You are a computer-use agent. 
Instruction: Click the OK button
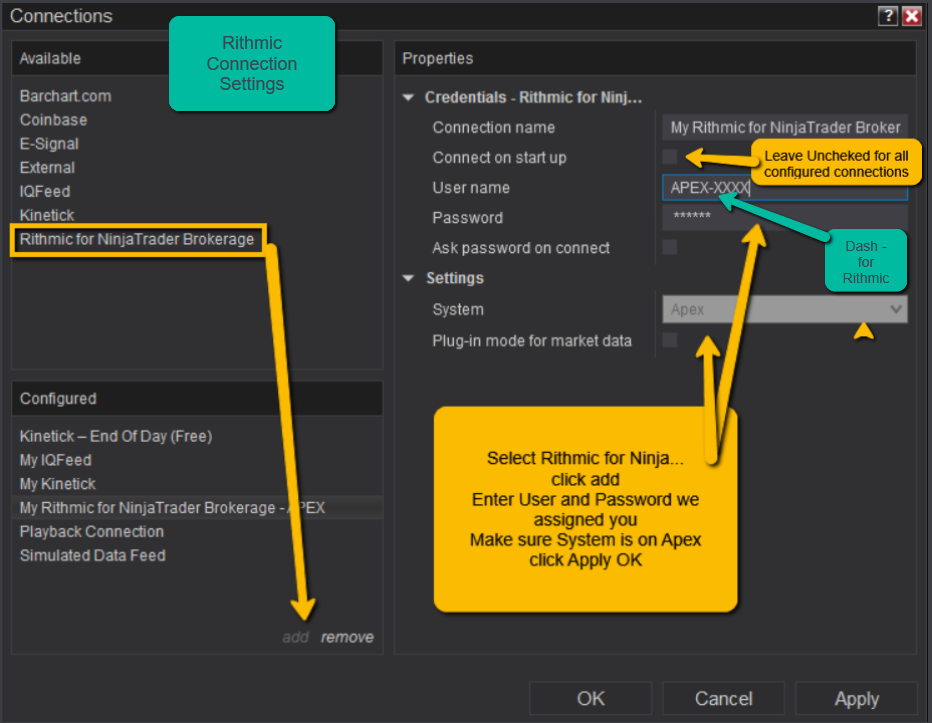pos(590,699)
